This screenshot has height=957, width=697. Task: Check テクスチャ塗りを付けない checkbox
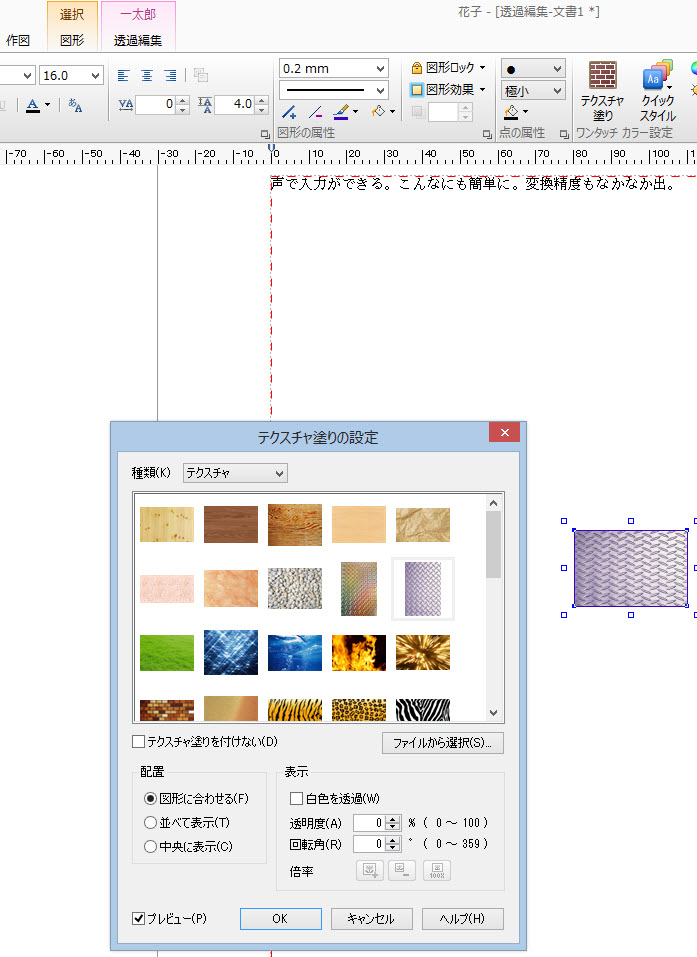coord(139,742)
